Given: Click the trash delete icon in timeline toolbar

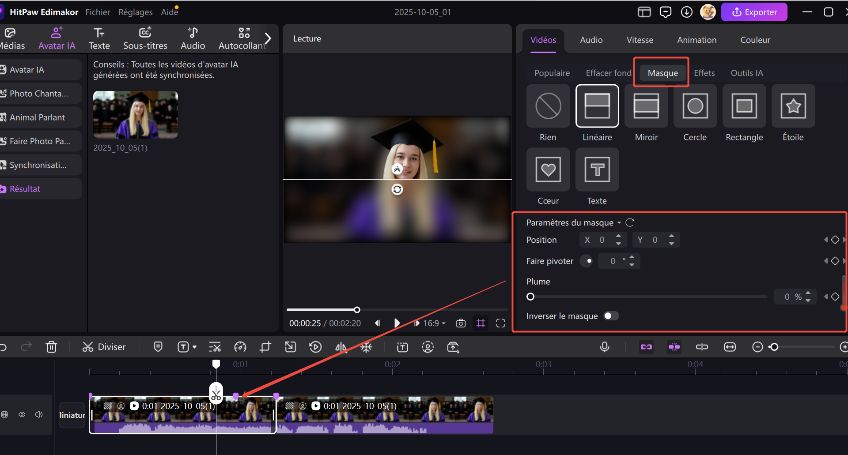Looking at the screenshot, I should [x=52, y=347].
